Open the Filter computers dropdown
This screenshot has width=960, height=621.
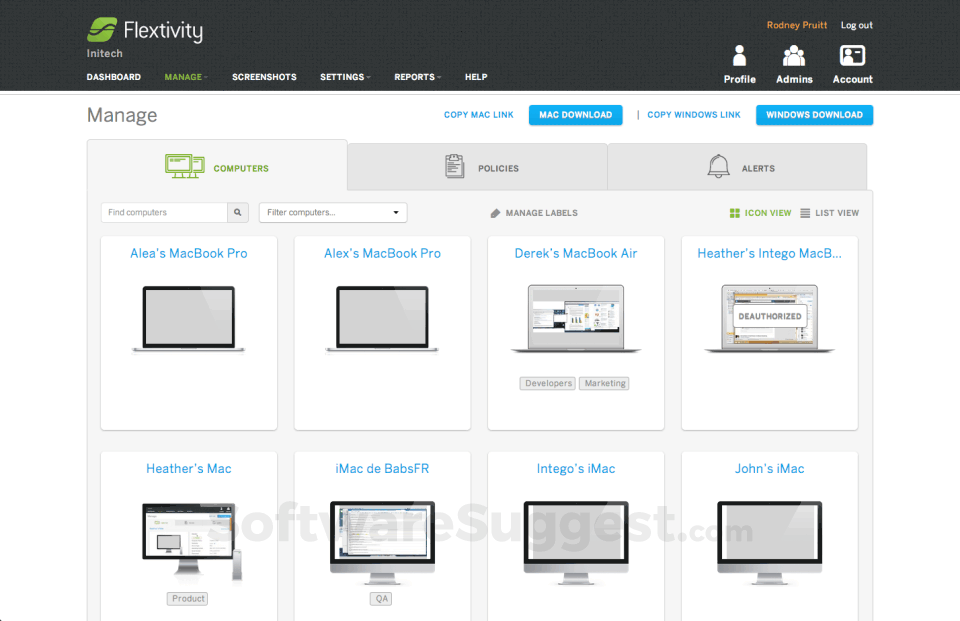pos(332,212)
